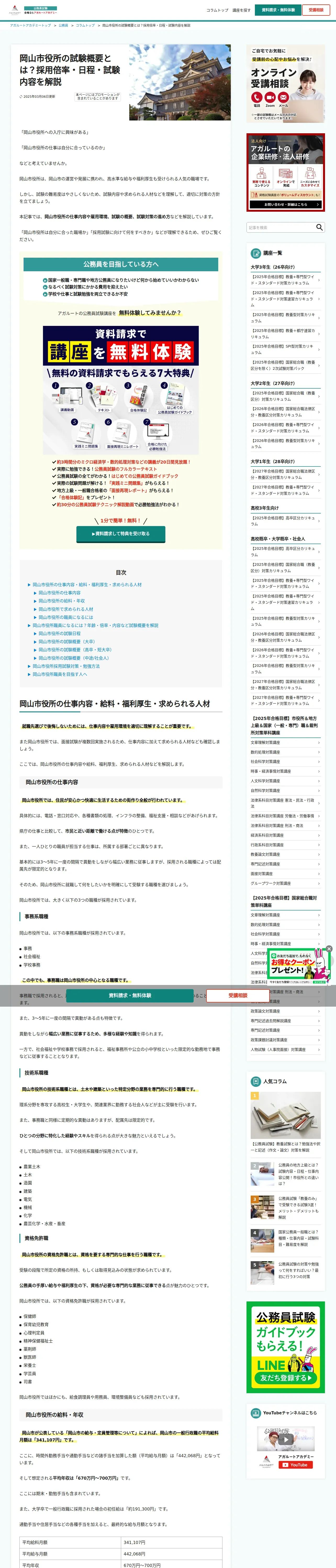The width and height of the screenshot is (336, 1568).
Task: Jump to 岡山市役所の給料・年収 in contents
Action: tap(61, 601)
